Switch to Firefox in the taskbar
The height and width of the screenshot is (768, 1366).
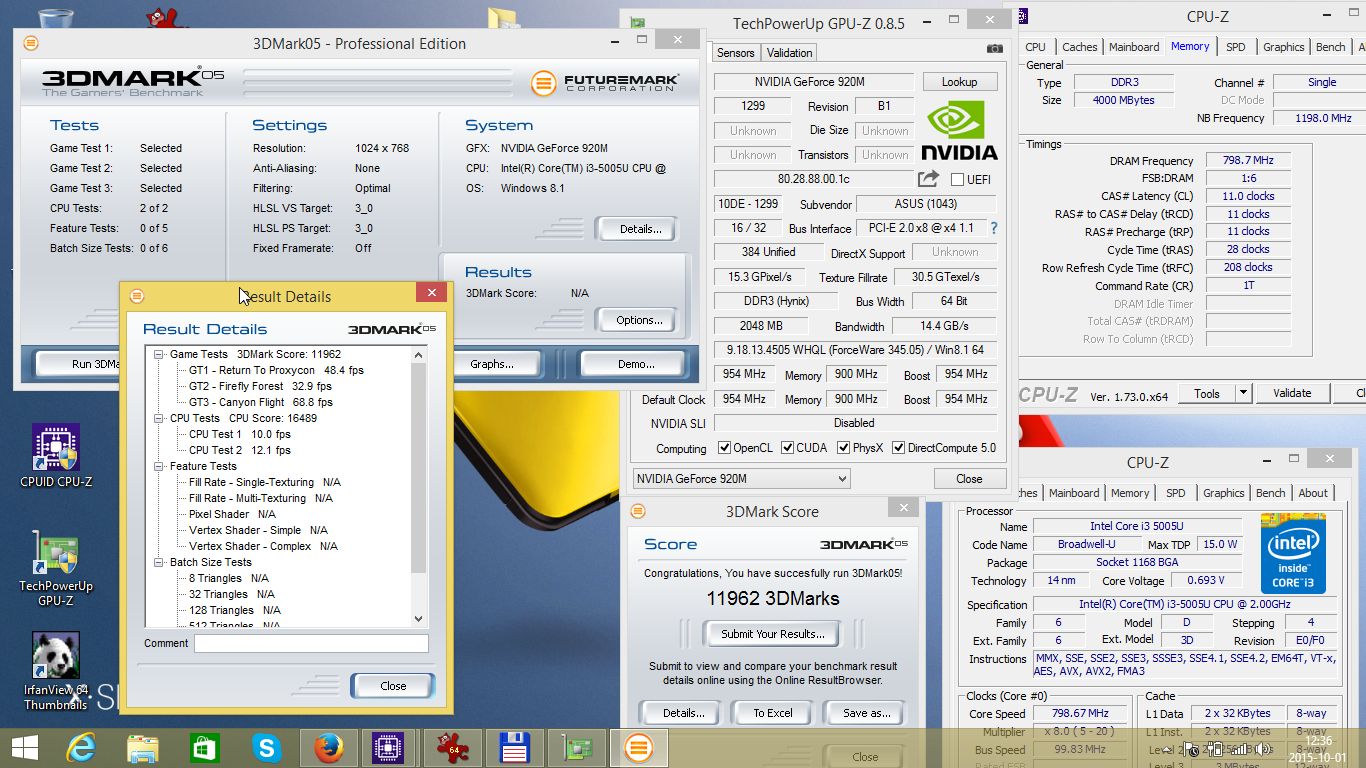(x=328, y=747)
